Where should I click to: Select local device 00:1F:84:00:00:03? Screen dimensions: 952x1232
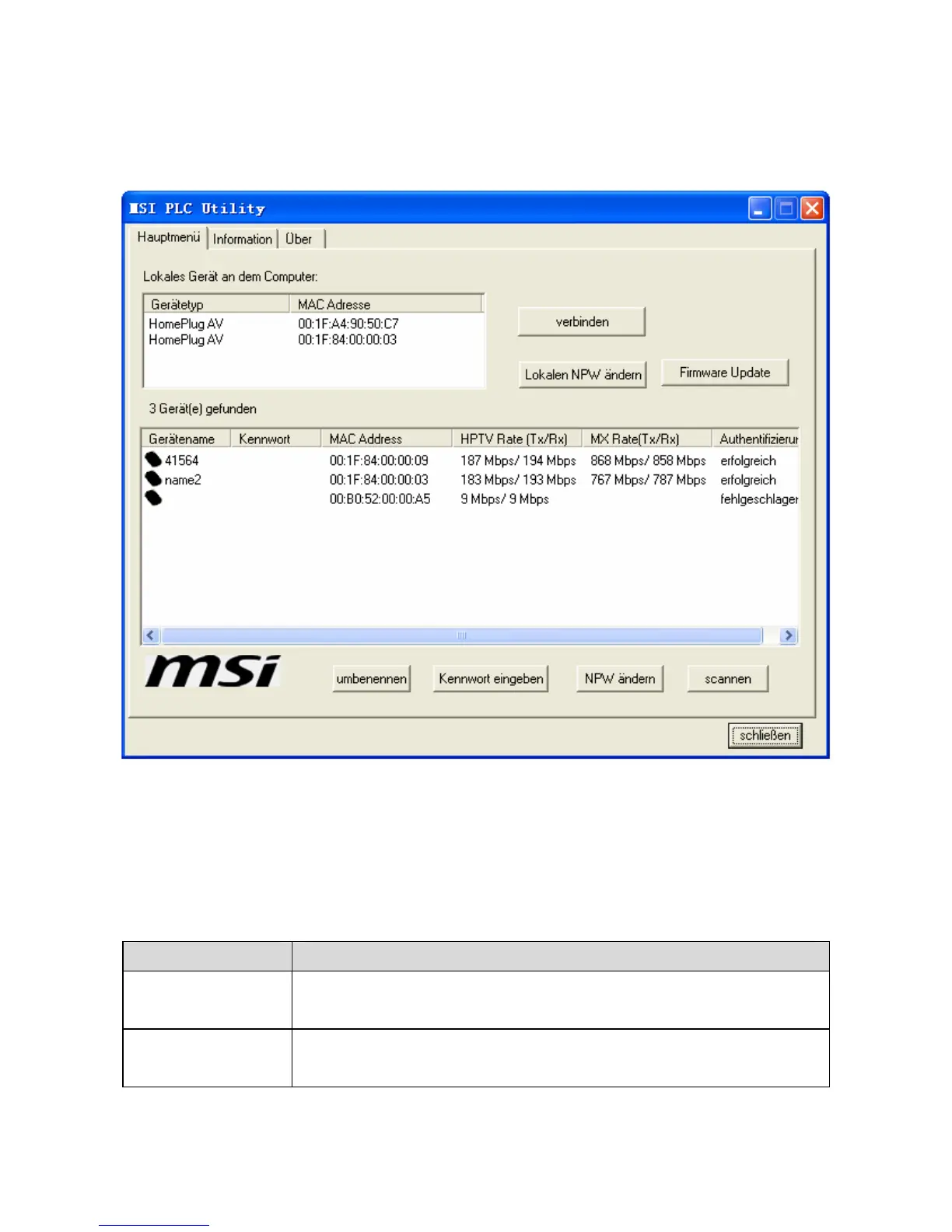(348, 340)
